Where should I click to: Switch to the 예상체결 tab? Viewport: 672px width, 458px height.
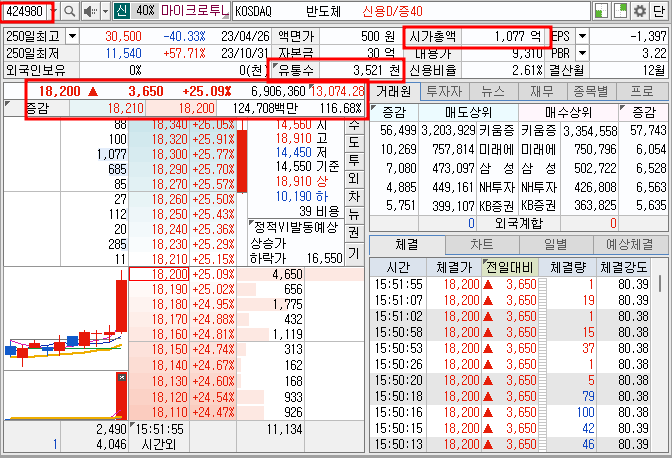630,245
